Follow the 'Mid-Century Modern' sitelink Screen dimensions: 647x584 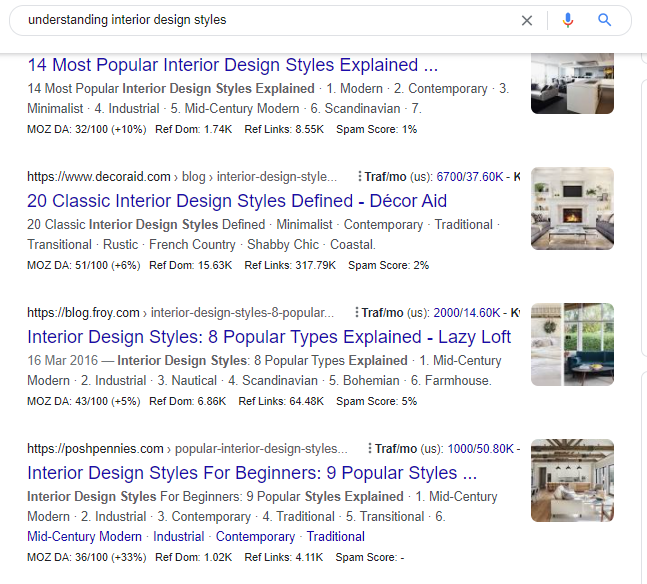(x=85, y=536)
